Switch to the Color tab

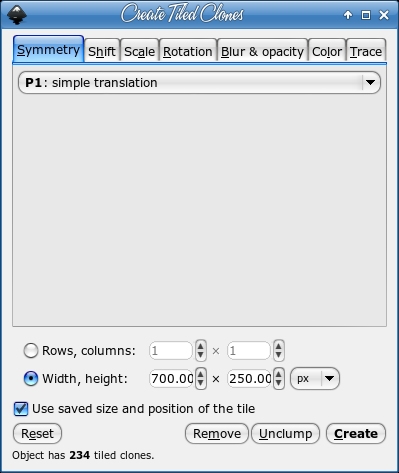pos(327,51)
